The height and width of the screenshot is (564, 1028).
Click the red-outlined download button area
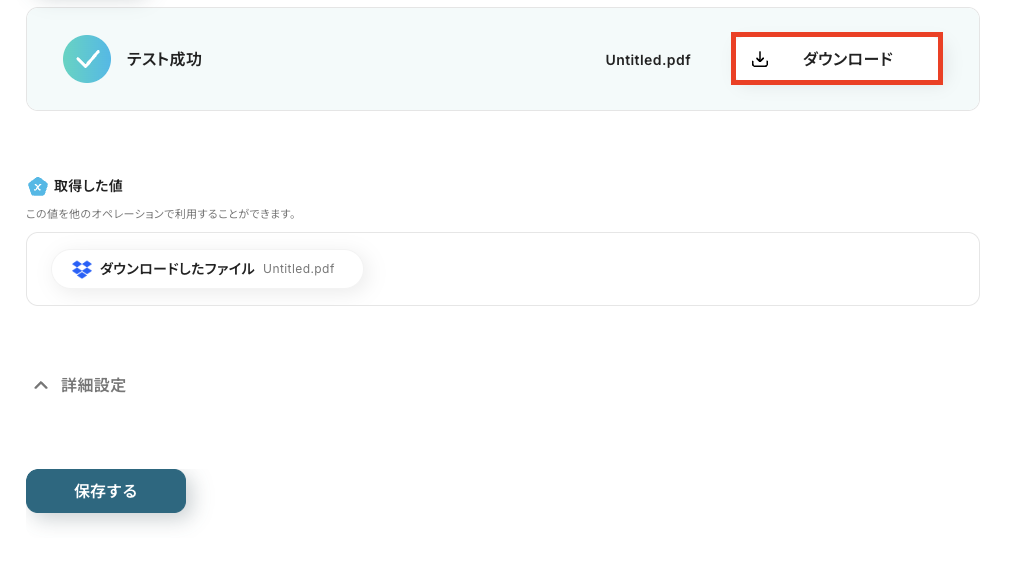tap(837, 59)
